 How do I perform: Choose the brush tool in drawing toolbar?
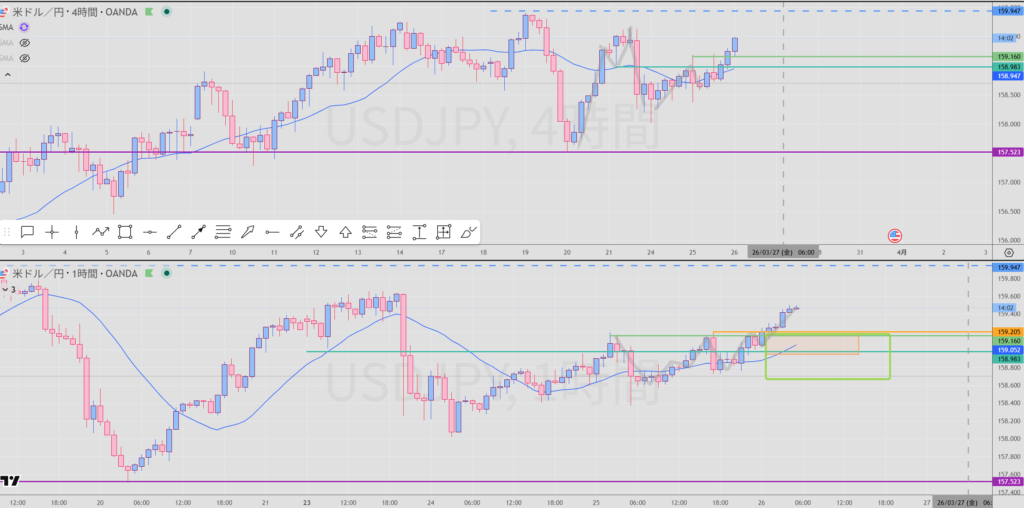[467, 232]
